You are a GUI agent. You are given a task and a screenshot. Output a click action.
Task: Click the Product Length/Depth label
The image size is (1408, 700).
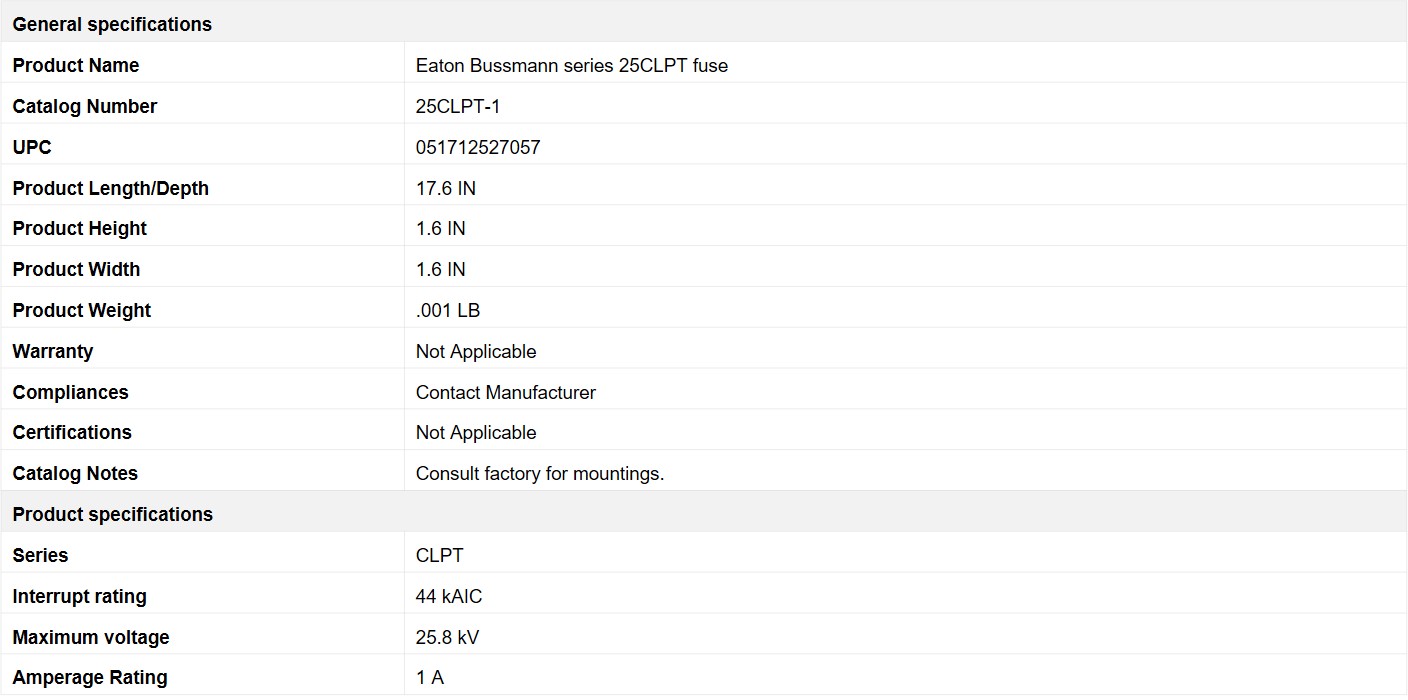[x=110, y=188]
